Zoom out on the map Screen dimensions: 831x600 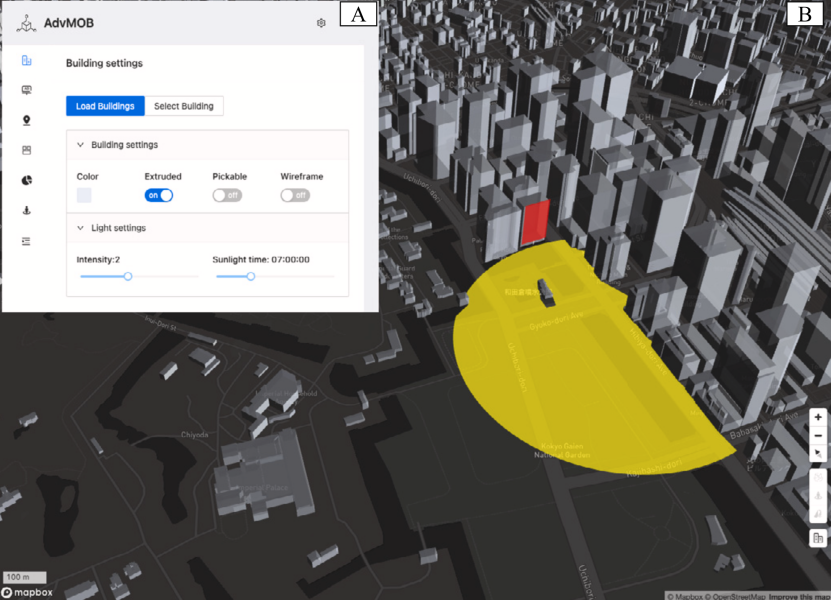click(818, 435)
